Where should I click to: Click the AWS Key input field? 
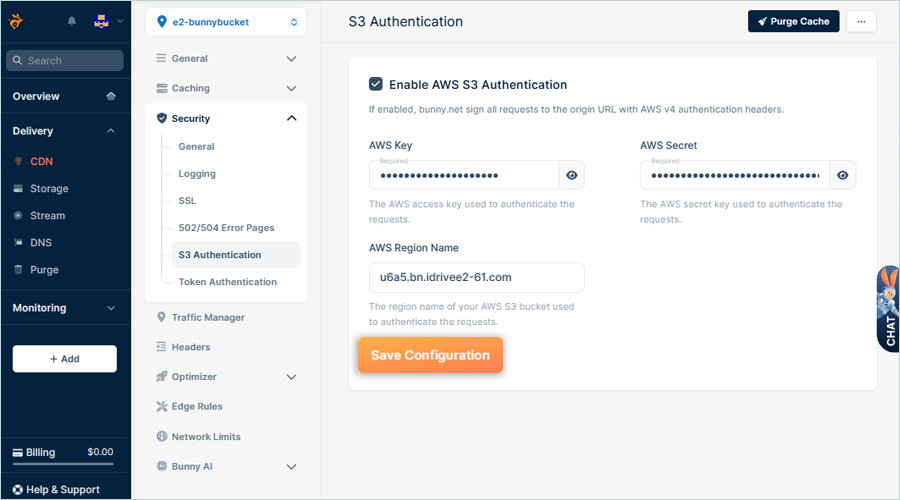[x=464, y=175]
